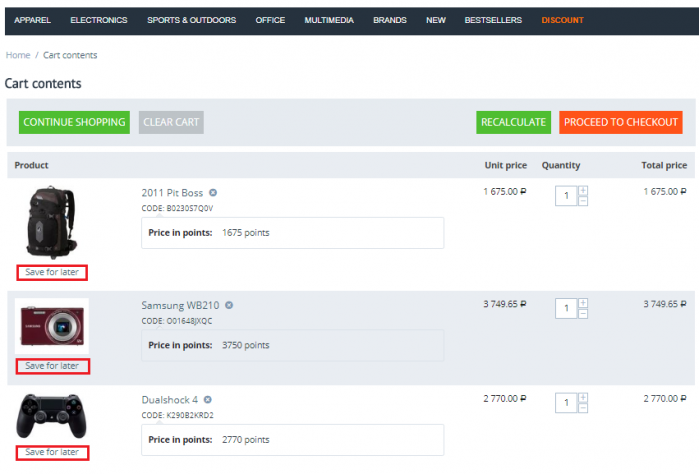700x474 pixels.
Task: Click the backpack product thumbnail
Action: tap(51, 223)
